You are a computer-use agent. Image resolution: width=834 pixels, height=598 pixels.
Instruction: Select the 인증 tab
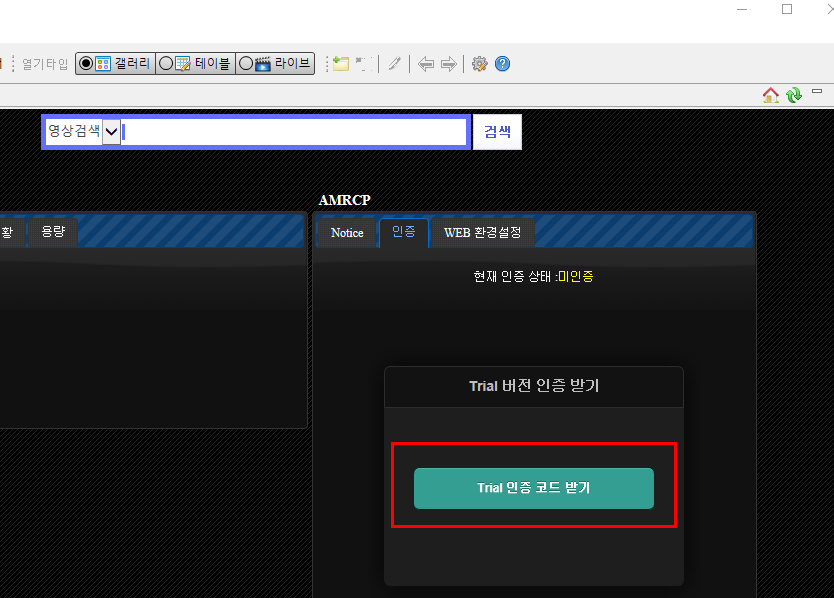(404, 232)
